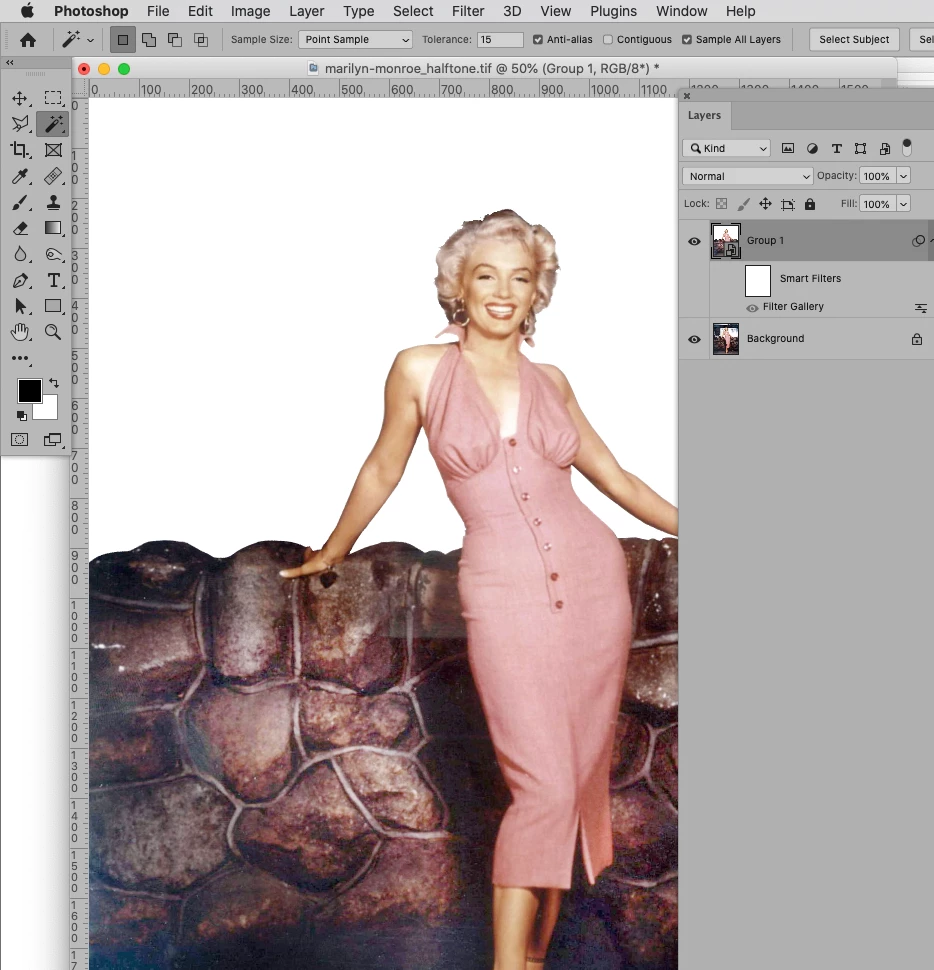The width and height of the screenshot is (934, 970).
Task: Open the Image menu
Action: coord(251,11)
